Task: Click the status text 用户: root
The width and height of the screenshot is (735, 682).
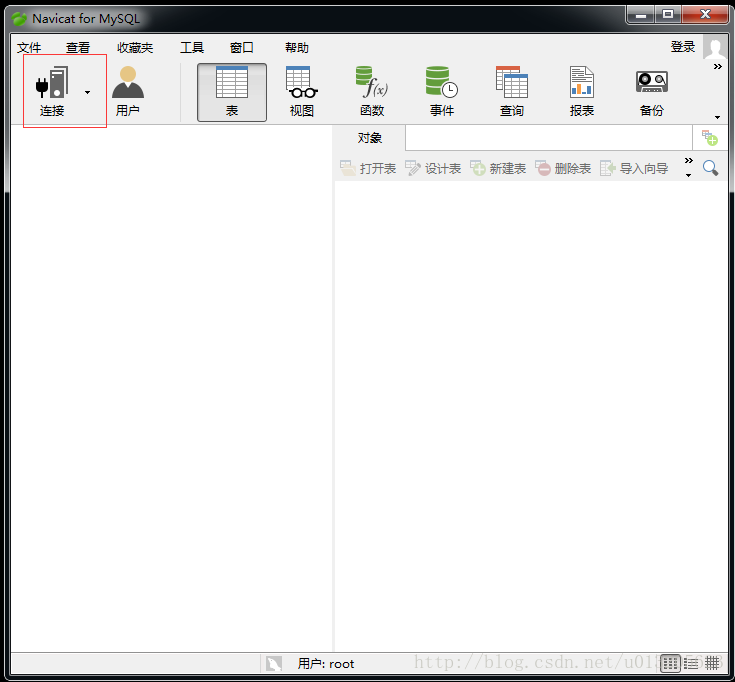Action: click(326, 664)
